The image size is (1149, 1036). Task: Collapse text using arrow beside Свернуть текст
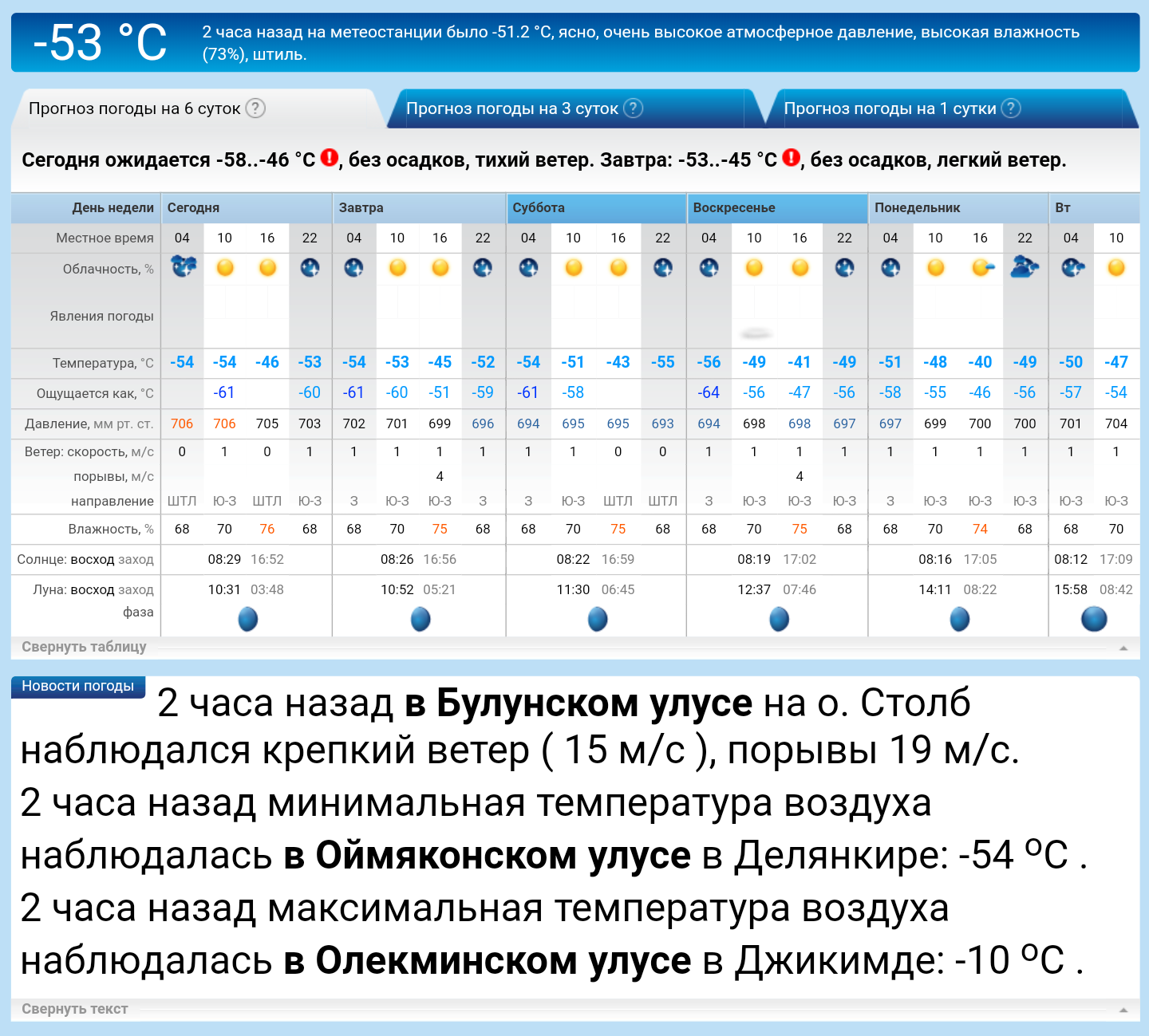pyautogui.click(x=1123, y=1010)
